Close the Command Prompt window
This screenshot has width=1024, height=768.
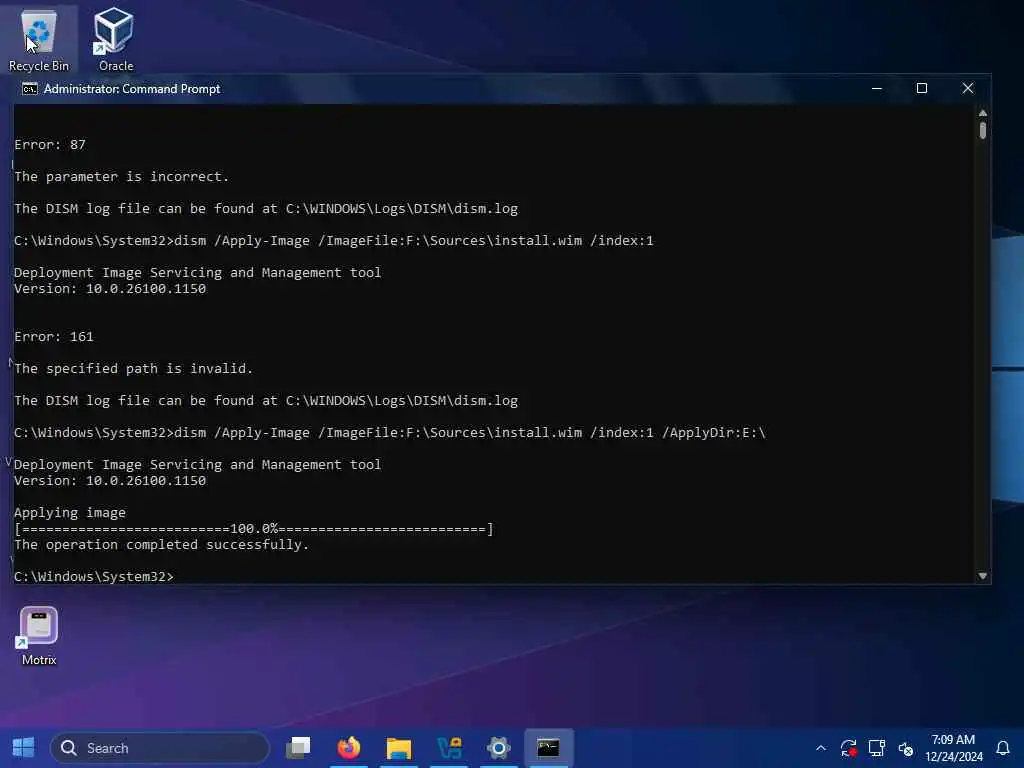(x=968, y=88)
